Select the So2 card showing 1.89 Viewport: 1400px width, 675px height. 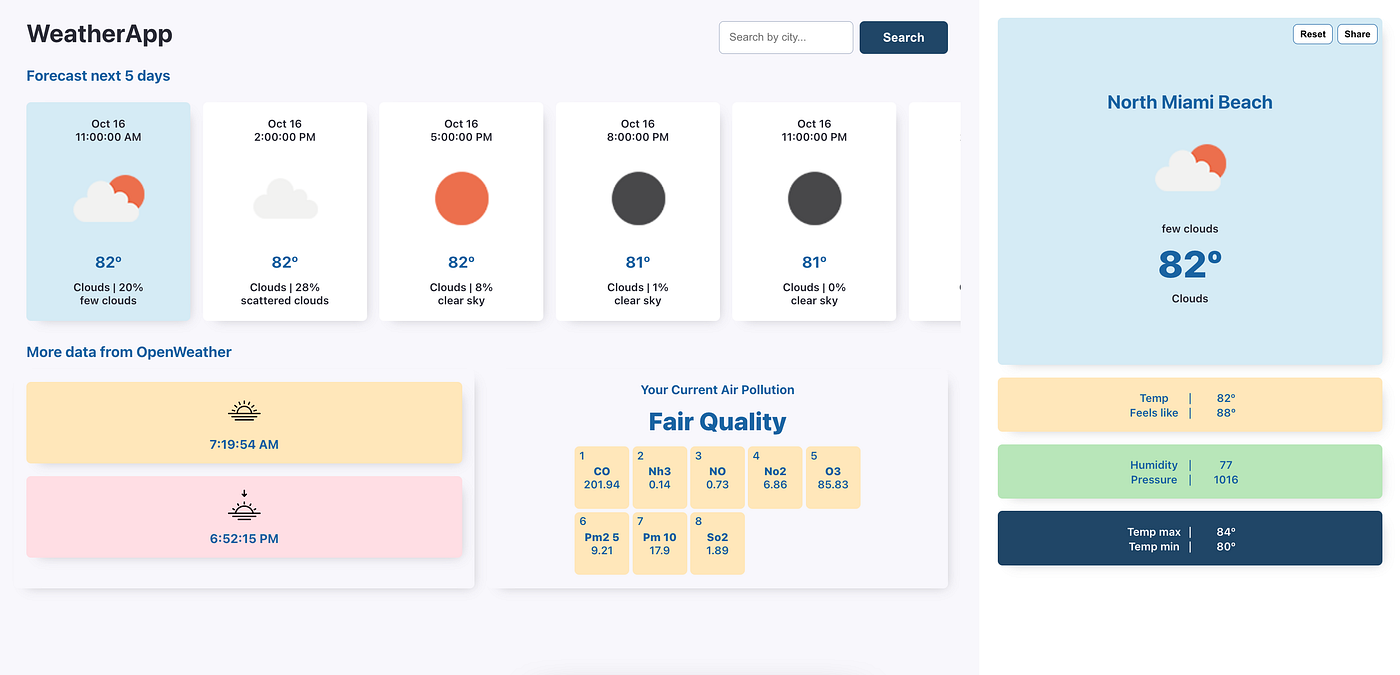717,543
